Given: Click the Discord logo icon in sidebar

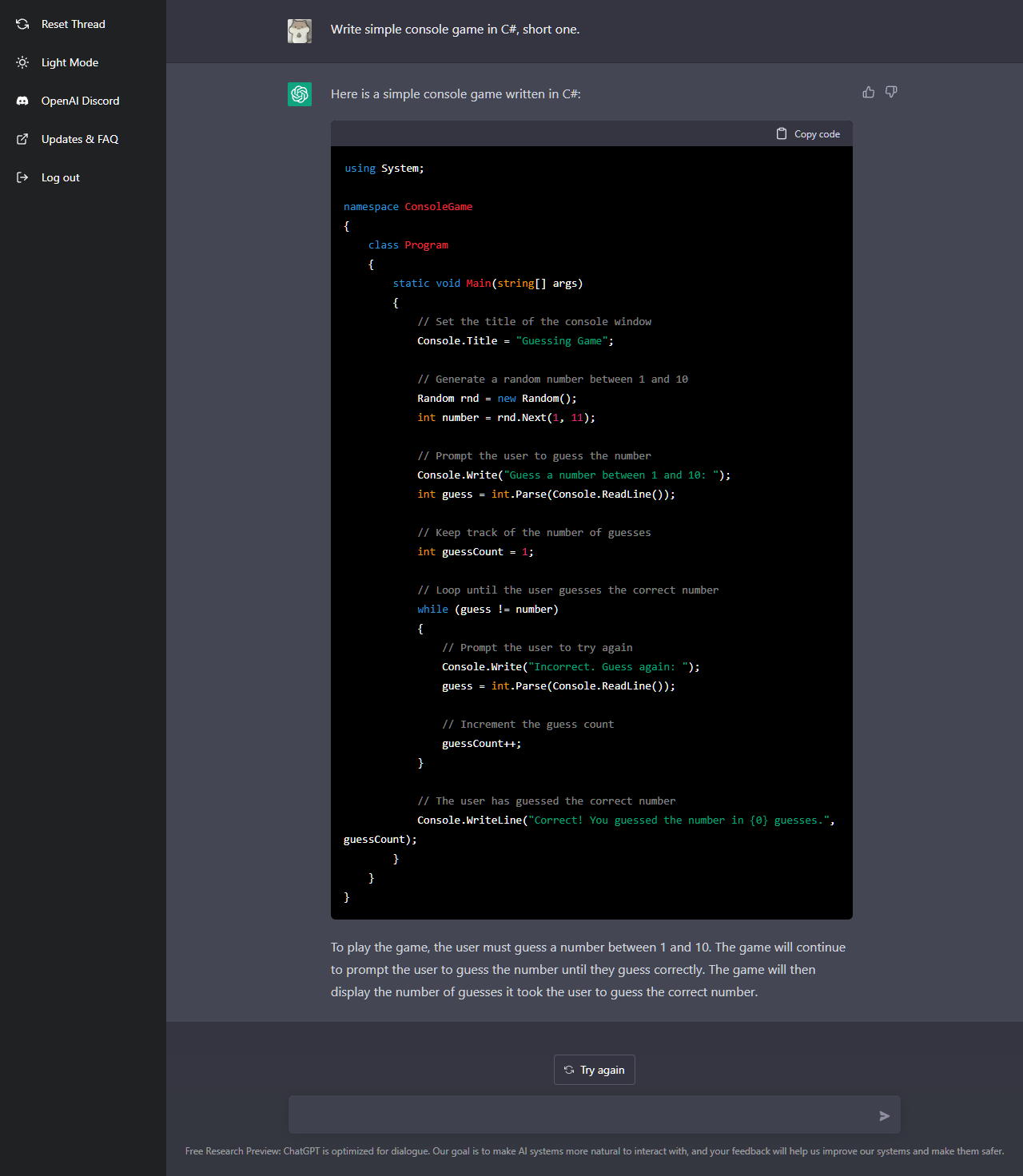Looking at the screenshot, I should pos(22,101).
